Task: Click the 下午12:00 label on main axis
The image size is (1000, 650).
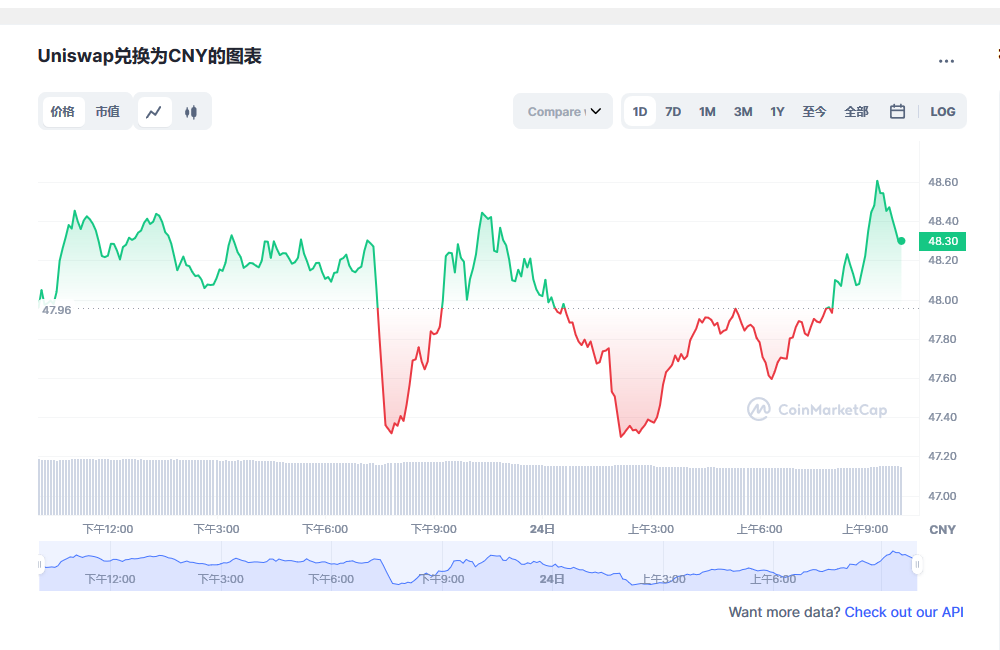Action: click(108, 529)
